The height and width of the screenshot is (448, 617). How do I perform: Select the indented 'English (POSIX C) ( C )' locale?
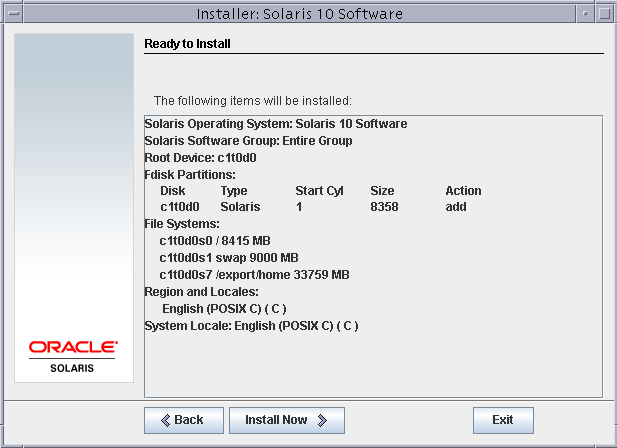point(224,309)
